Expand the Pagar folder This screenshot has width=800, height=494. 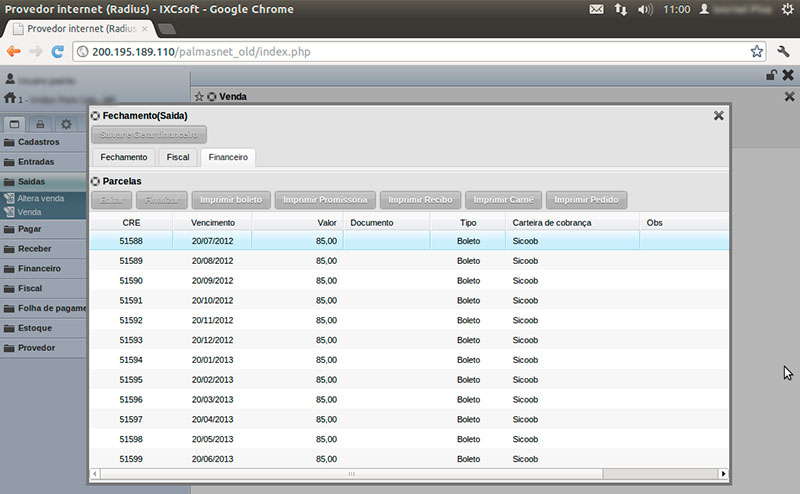point(43,229)
